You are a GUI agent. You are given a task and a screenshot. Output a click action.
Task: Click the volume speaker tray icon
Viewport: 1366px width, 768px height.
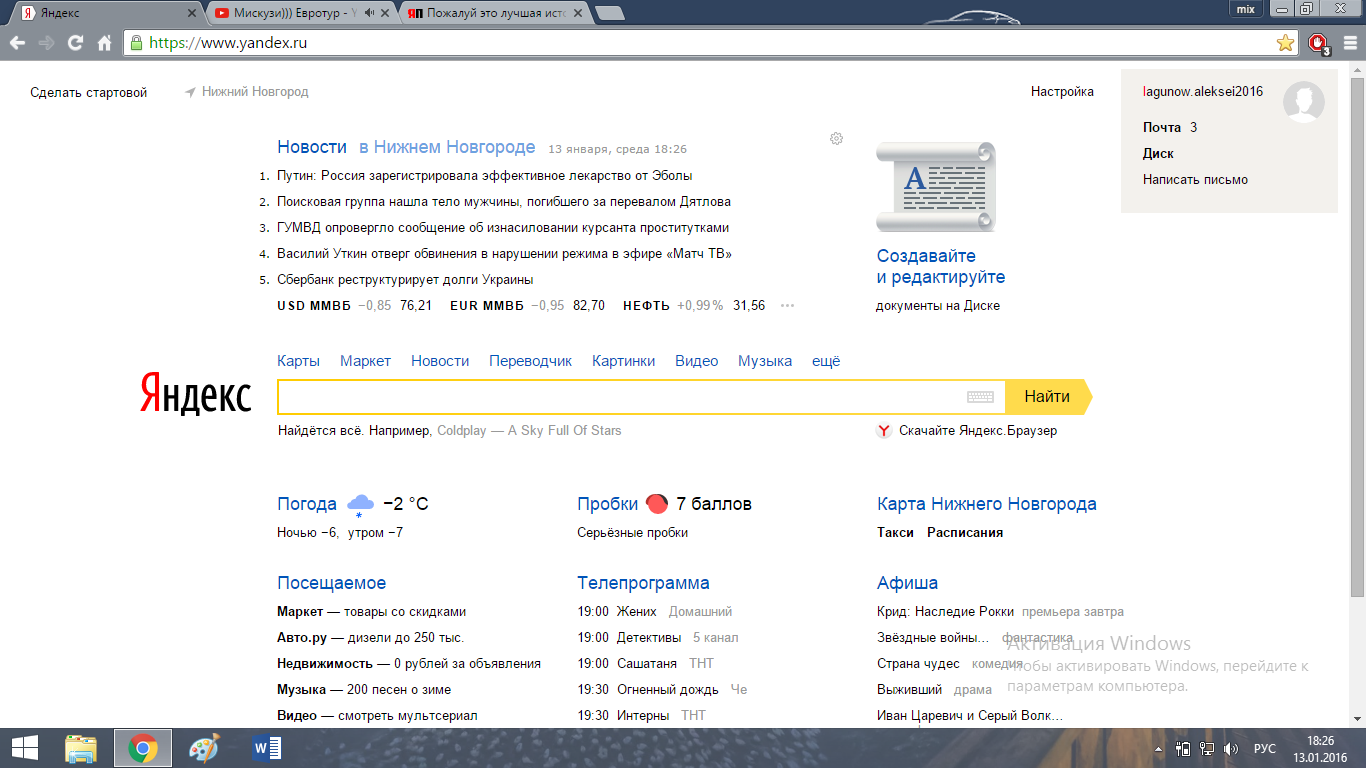(x=1230, y=748)
